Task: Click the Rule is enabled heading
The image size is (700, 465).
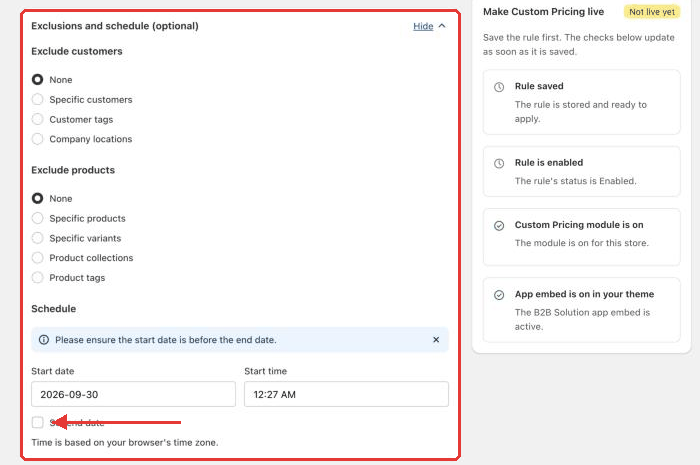Action: (x=549, y=162)
